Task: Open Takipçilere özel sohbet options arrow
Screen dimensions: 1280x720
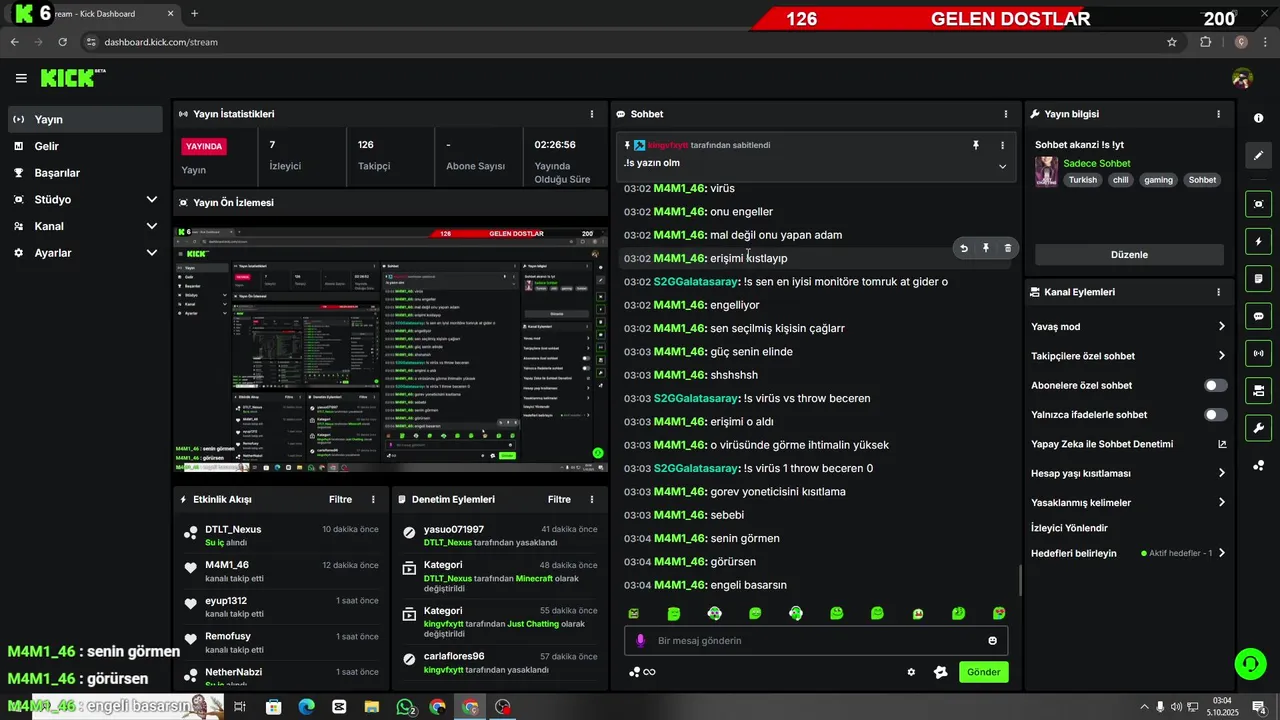Action: point(1221,355)
